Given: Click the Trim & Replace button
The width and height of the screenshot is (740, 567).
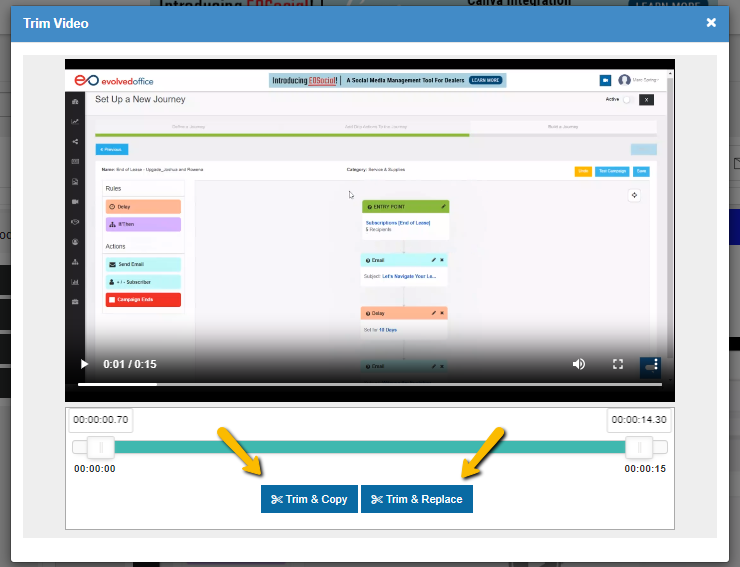Looking at the screenshot, I should (417, 499).
